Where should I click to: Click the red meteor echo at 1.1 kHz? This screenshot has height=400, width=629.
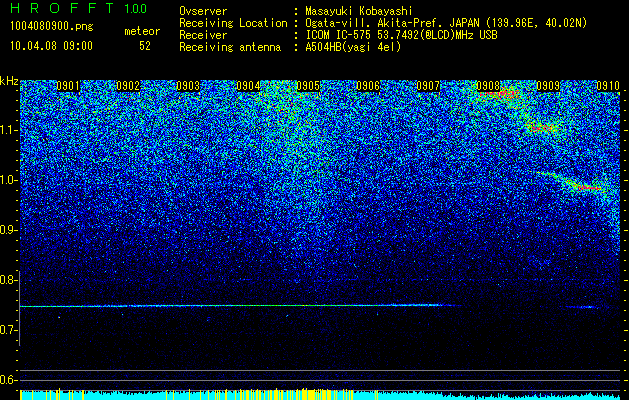tap(542, 128)
